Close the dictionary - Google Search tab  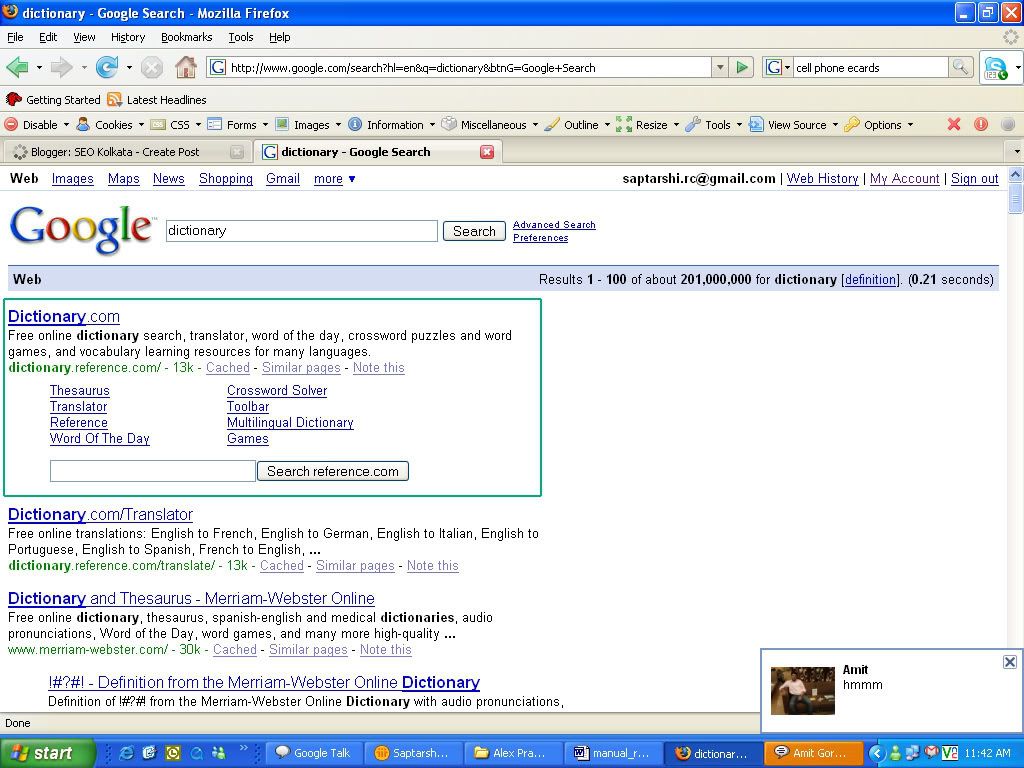[x=487, y=152]
